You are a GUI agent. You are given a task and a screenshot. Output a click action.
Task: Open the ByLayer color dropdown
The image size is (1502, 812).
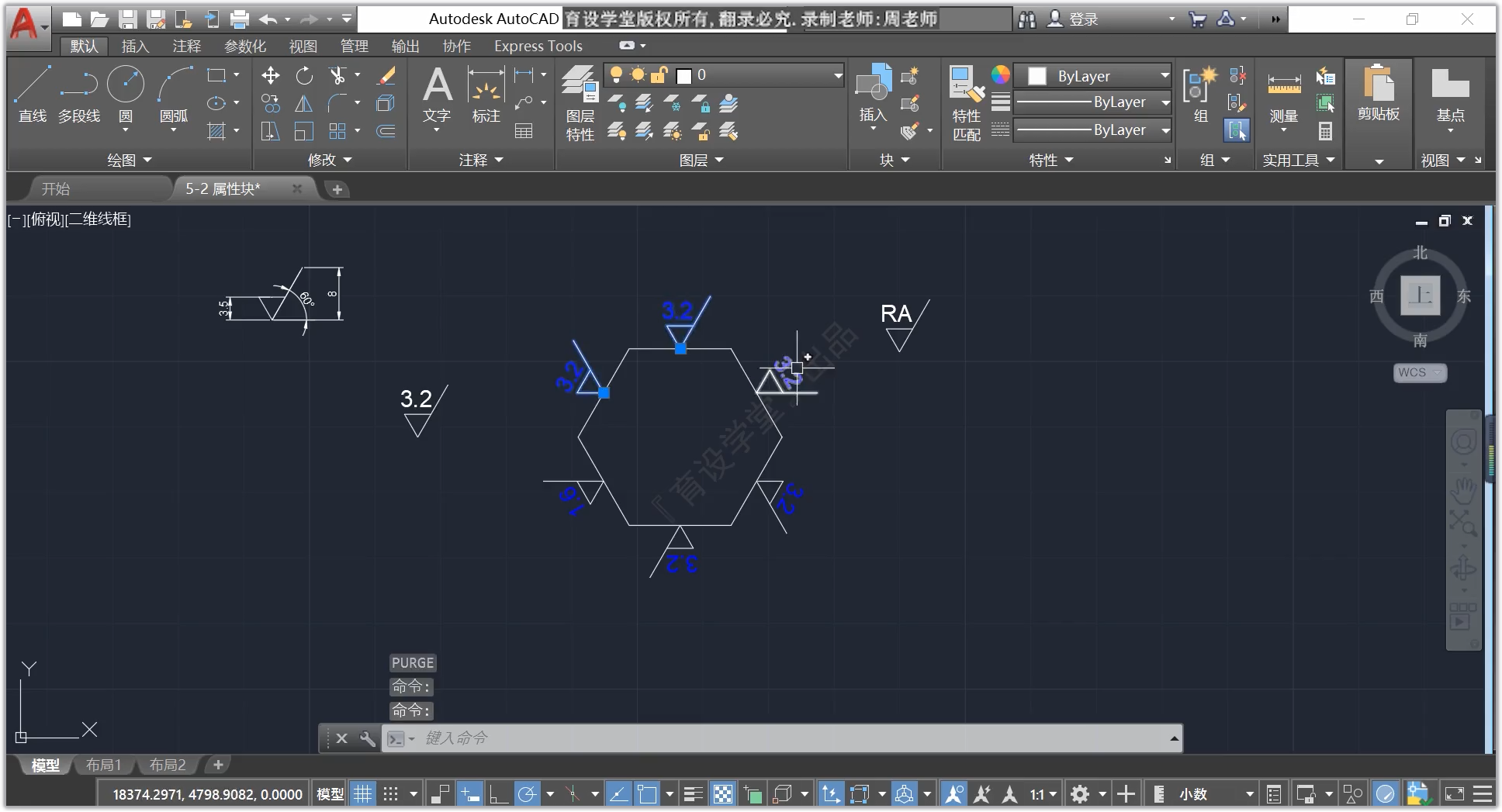(x=1092, y=76)
